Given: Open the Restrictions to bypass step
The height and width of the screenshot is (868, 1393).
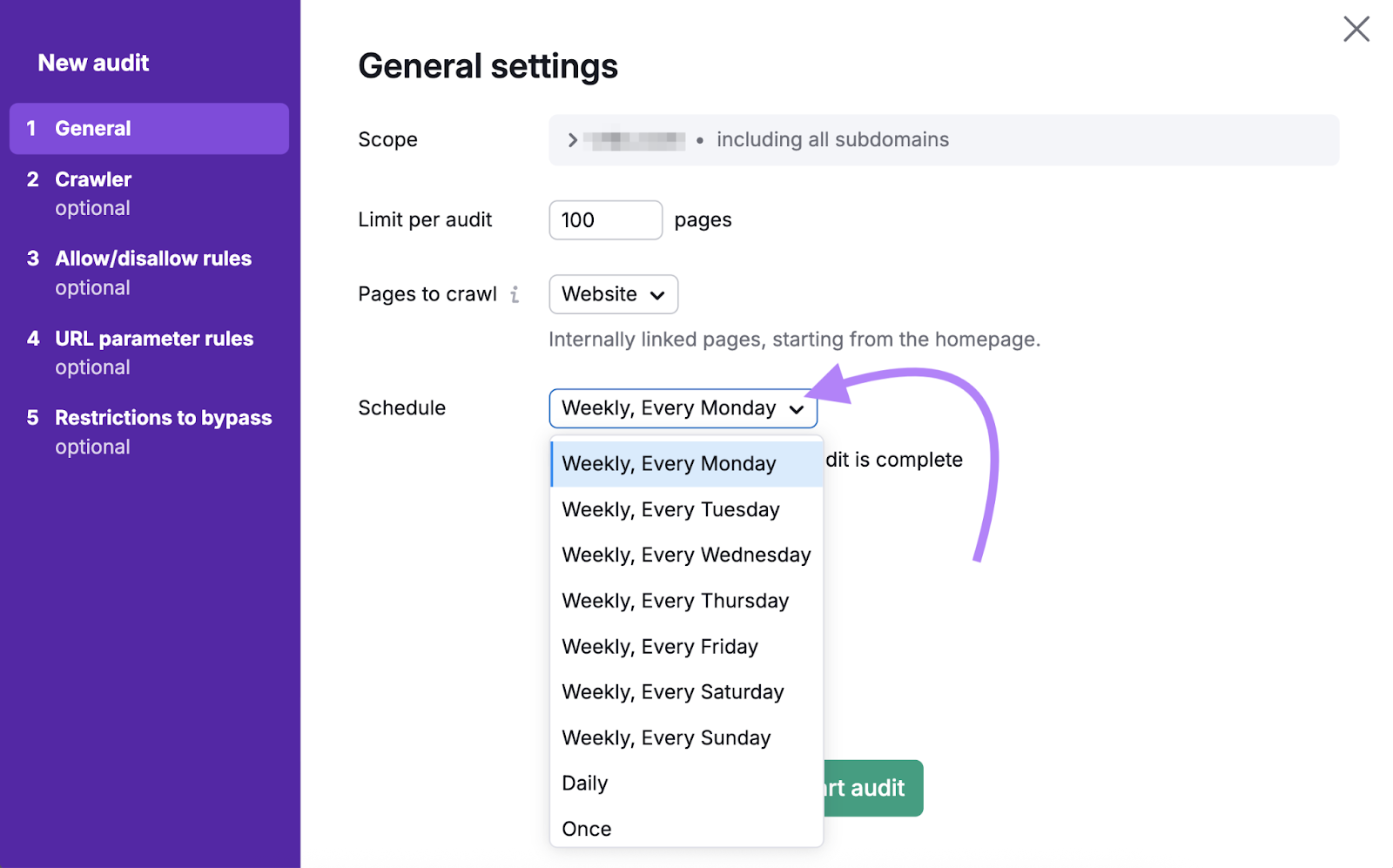Looking at the screenshot, I should click(163, 418).
